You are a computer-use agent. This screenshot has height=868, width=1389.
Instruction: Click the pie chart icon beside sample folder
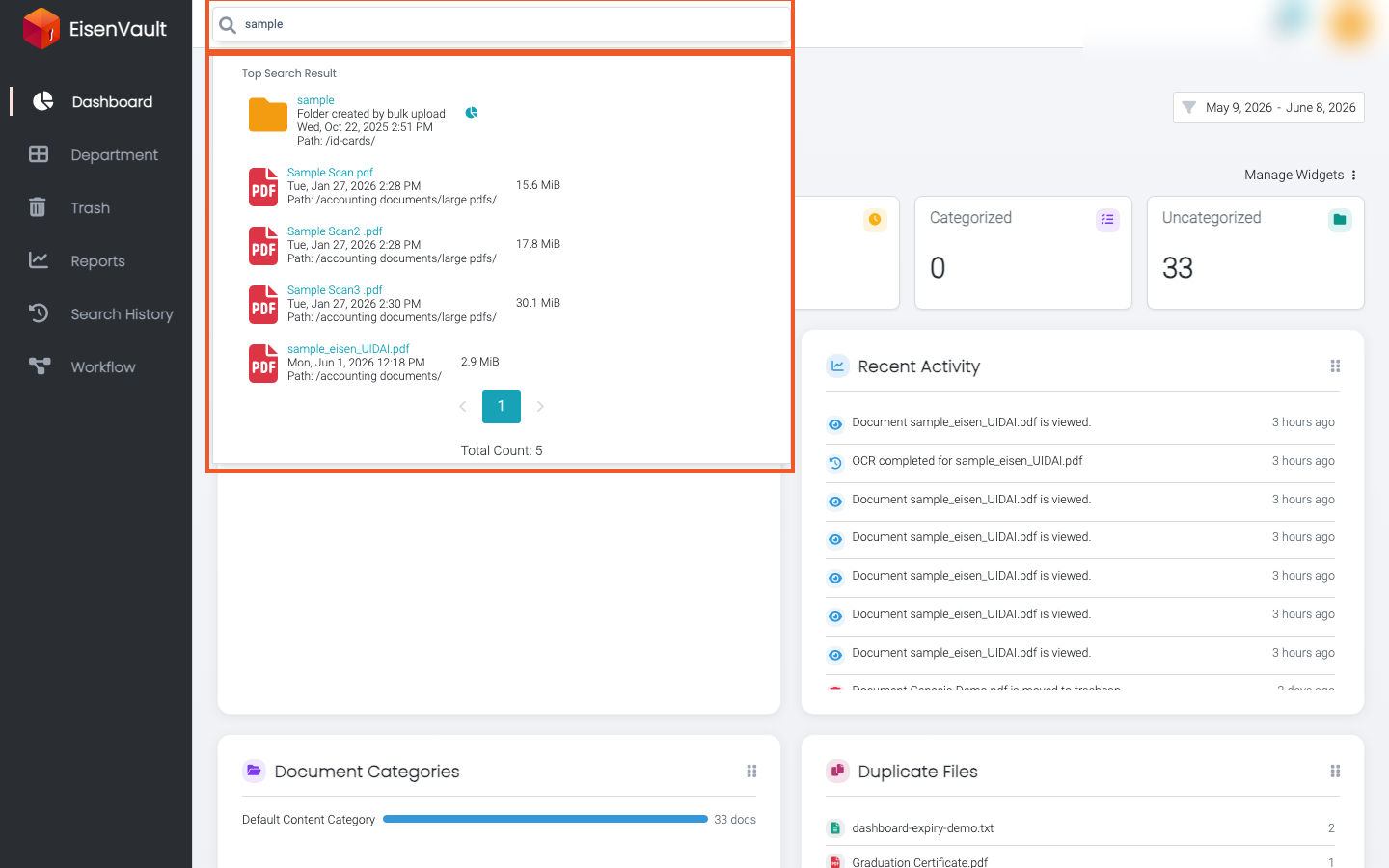coord(472,113)
